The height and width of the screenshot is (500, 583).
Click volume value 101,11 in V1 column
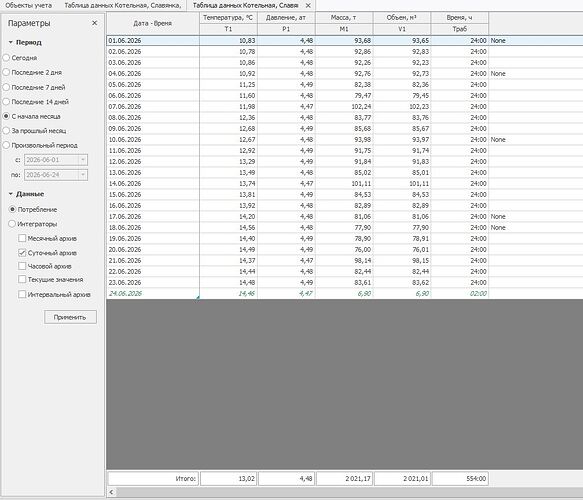(x=402, y=184)
